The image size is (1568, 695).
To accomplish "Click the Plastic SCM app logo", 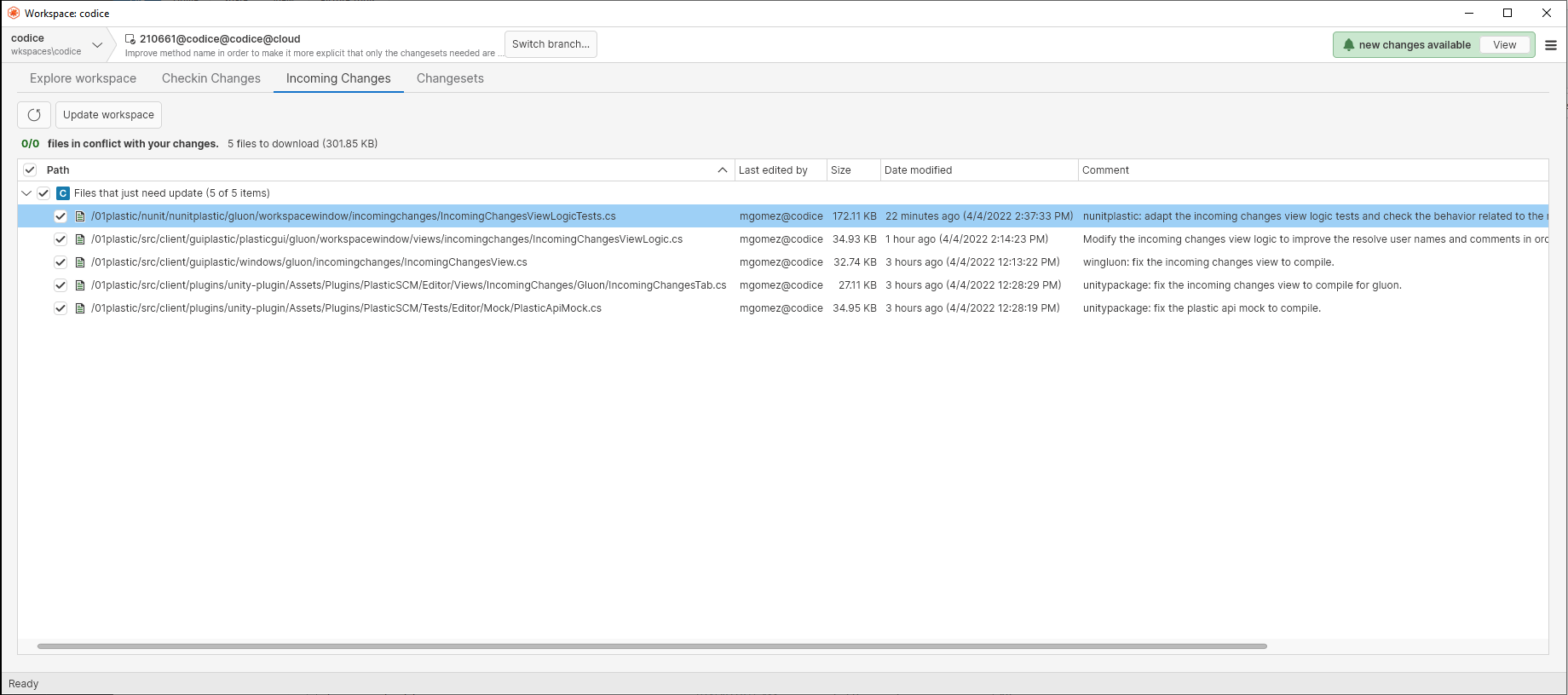I will point(14,13).
